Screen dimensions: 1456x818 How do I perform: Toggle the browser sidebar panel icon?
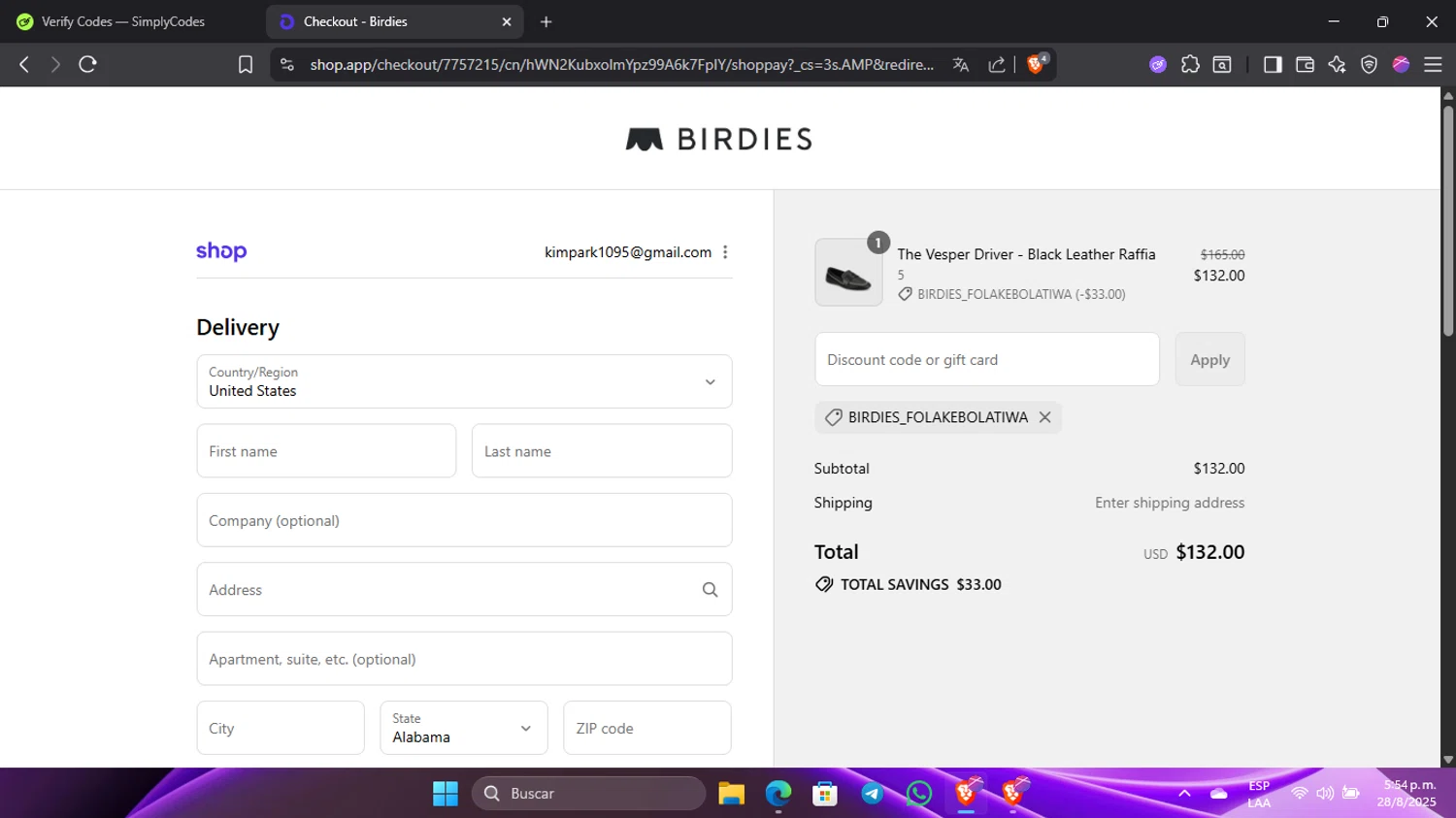coord(1273,64)
